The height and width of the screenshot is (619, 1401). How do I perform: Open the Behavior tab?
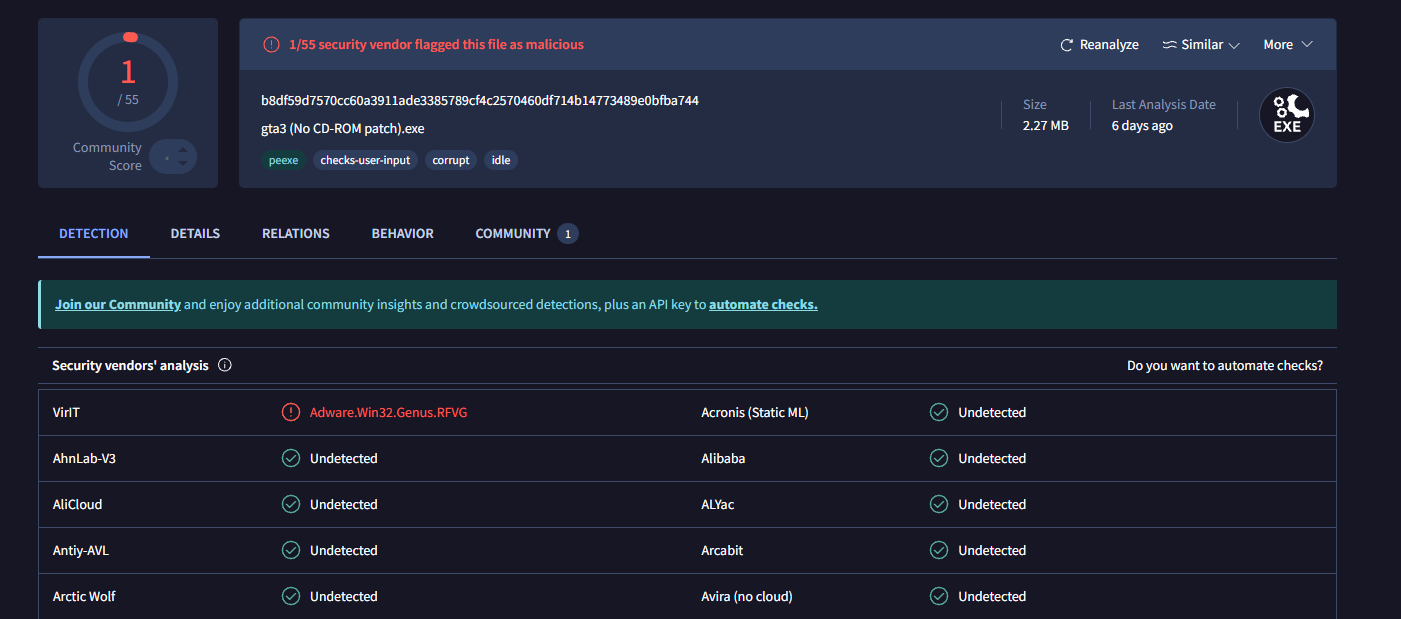click(402, 233)
